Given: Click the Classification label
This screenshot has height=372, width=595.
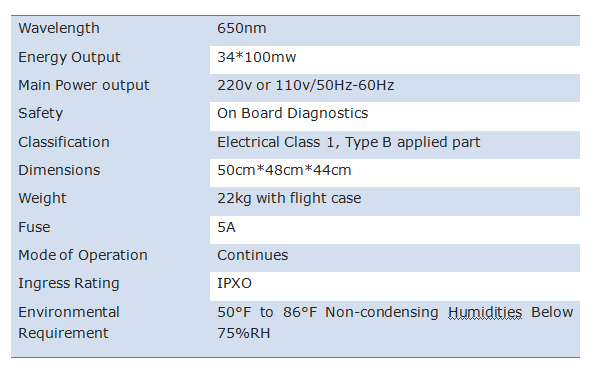Looking at the screenshot, I should coord(64,142).
